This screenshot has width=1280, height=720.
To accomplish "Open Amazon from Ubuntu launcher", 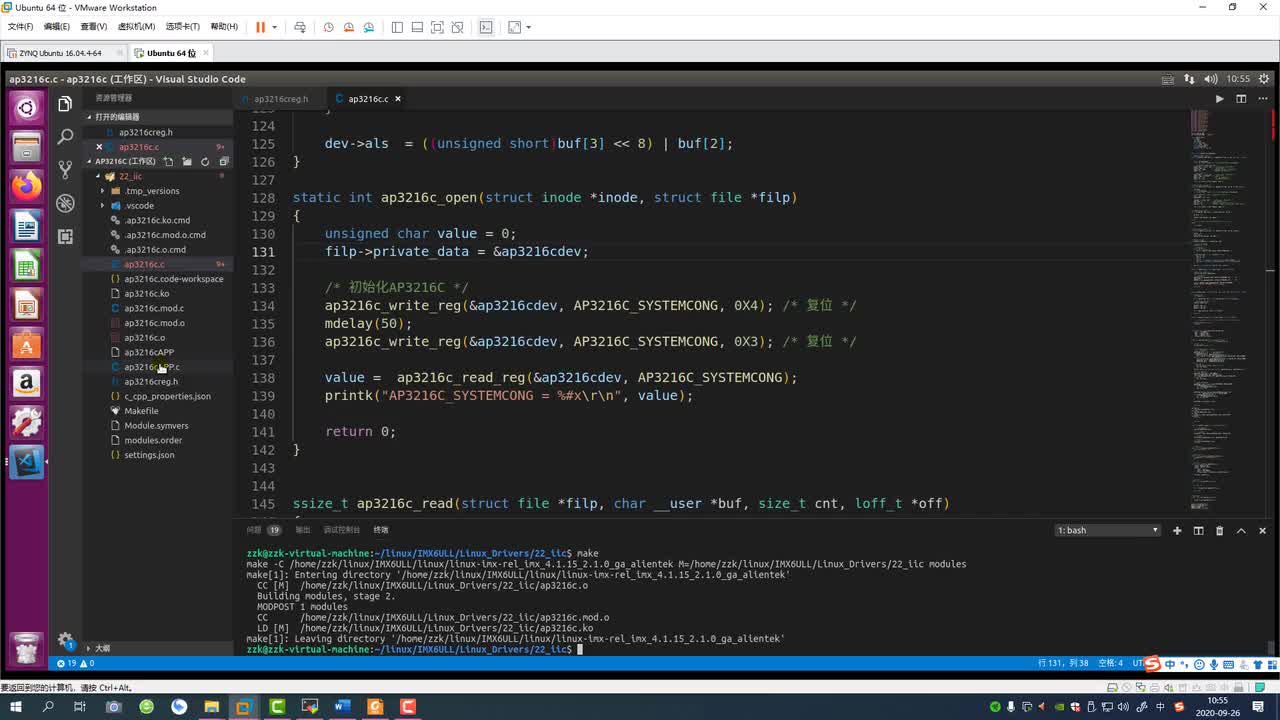I will coord(26,383).
